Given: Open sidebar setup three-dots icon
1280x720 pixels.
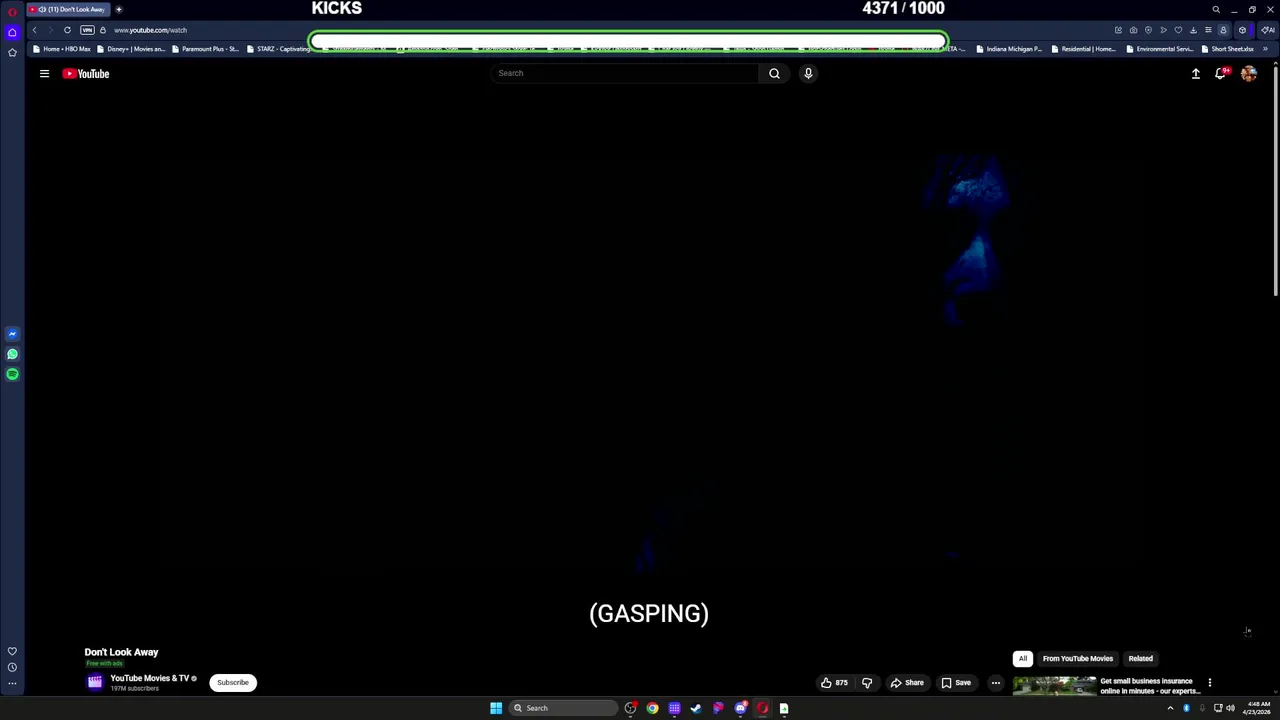Looking at the screenshot, I should tap(12, 684).
